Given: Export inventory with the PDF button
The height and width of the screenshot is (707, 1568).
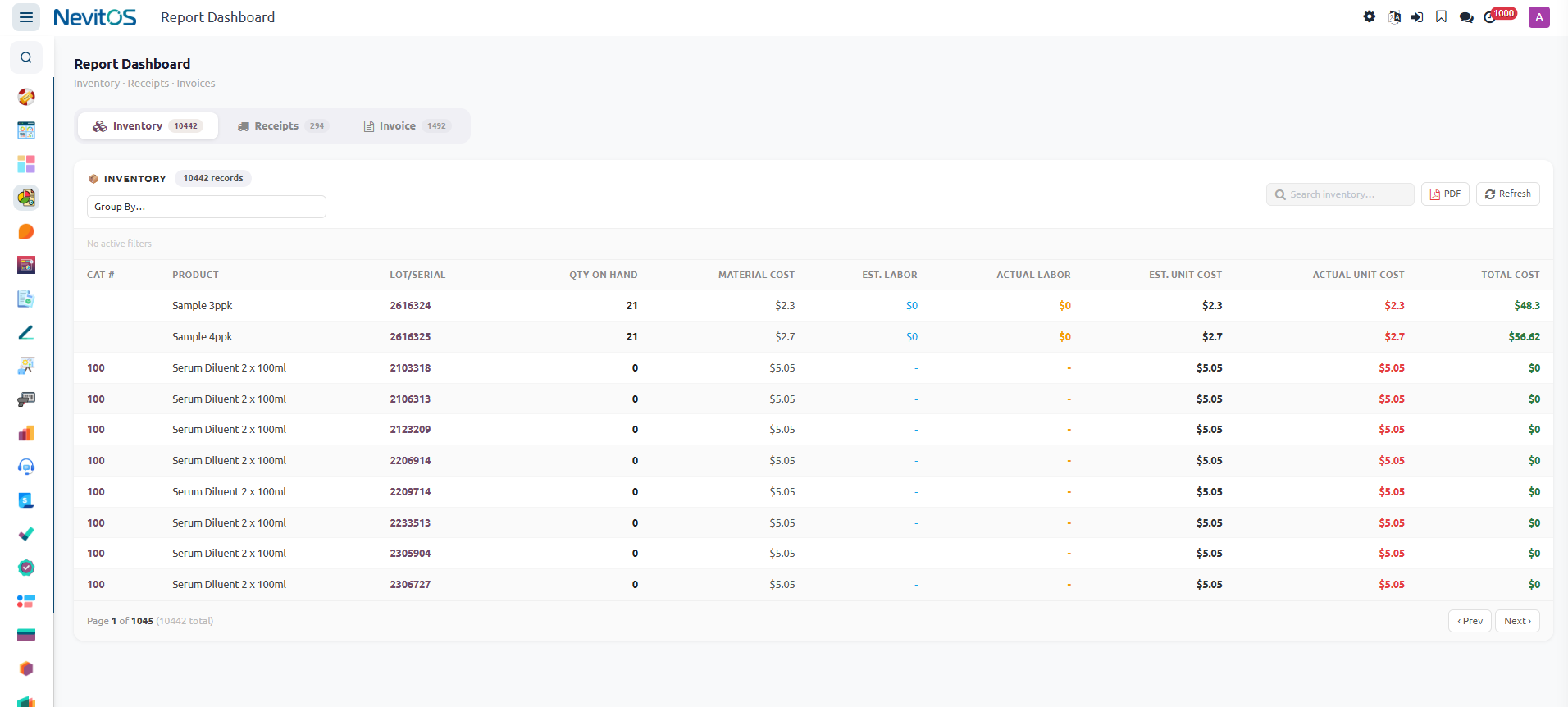Looking at the screenshot, I should tap(1445, 194).
